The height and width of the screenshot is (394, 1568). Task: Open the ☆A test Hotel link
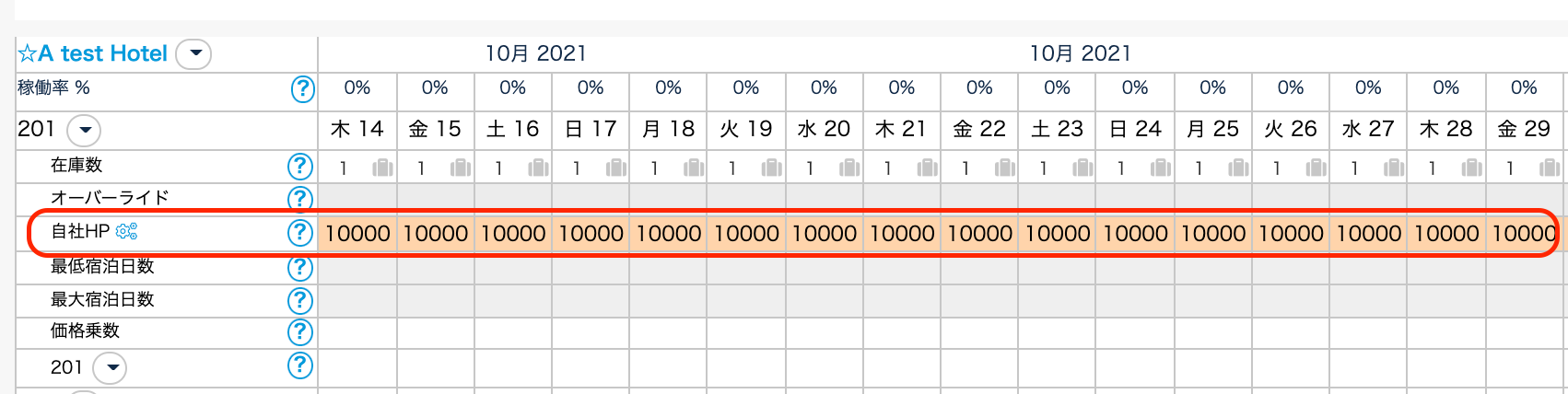tap(93, 54)
